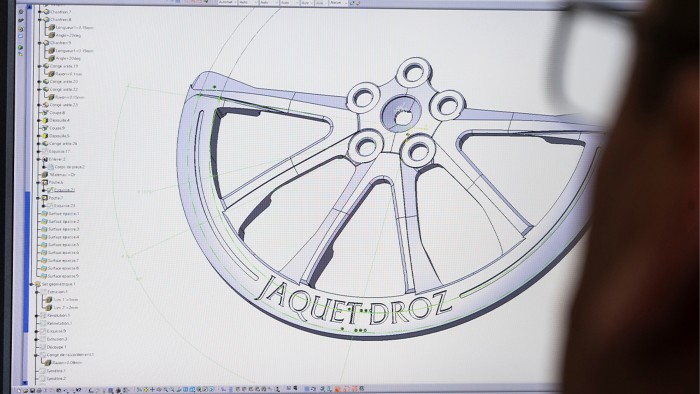
Task: Collapse the Congé arête.19 node
Action: tap(40, 66)
